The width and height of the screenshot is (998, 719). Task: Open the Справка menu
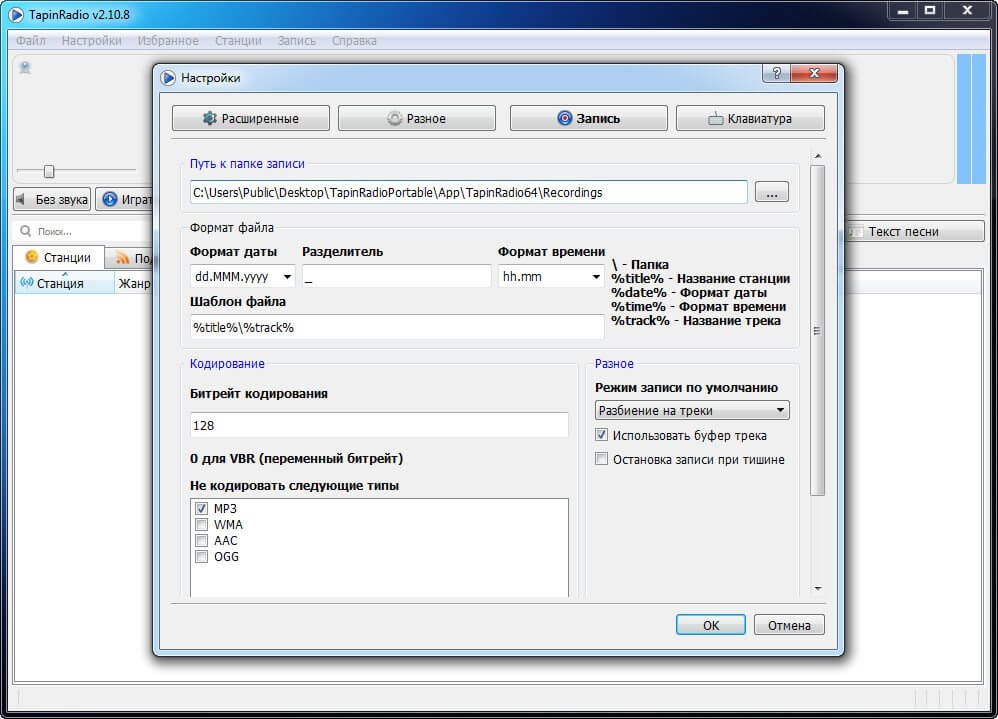click(x=354, y=41)
